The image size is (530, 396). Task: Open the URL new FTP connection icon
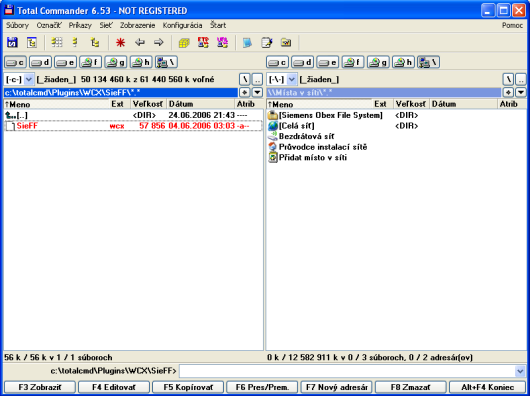click(222, 43)
